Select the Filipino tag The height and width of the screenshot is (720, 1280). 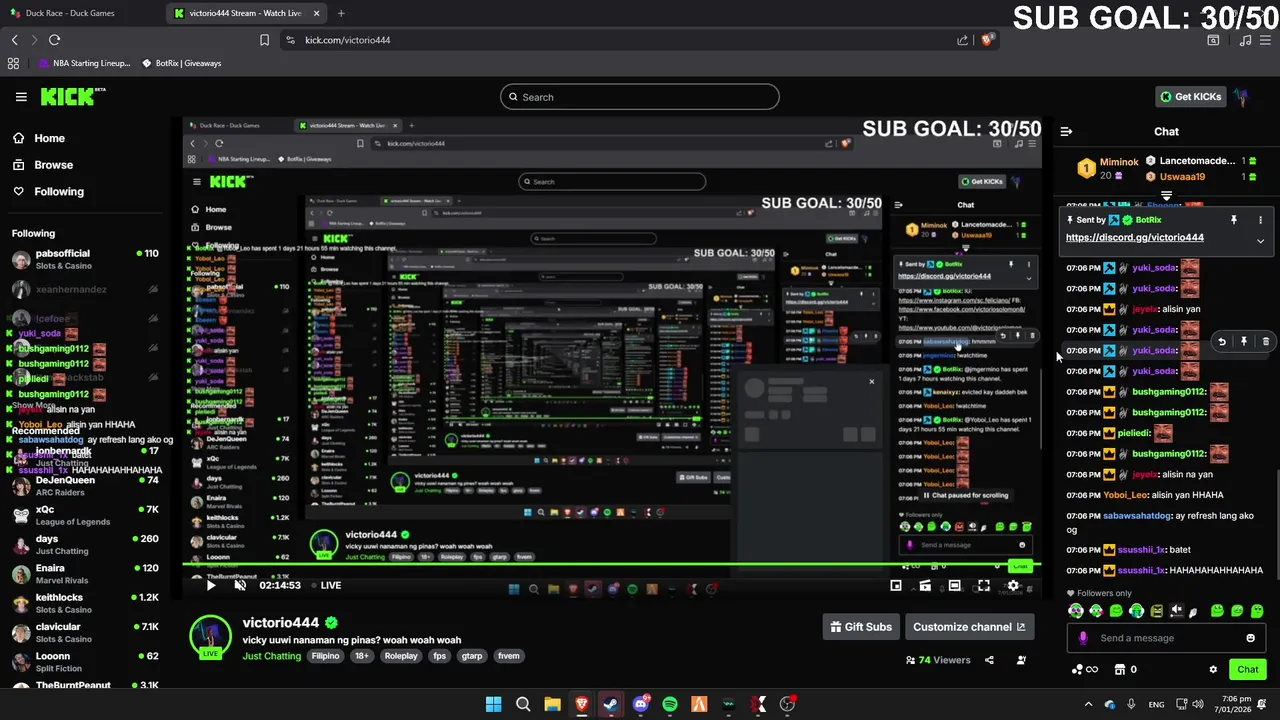325,656
